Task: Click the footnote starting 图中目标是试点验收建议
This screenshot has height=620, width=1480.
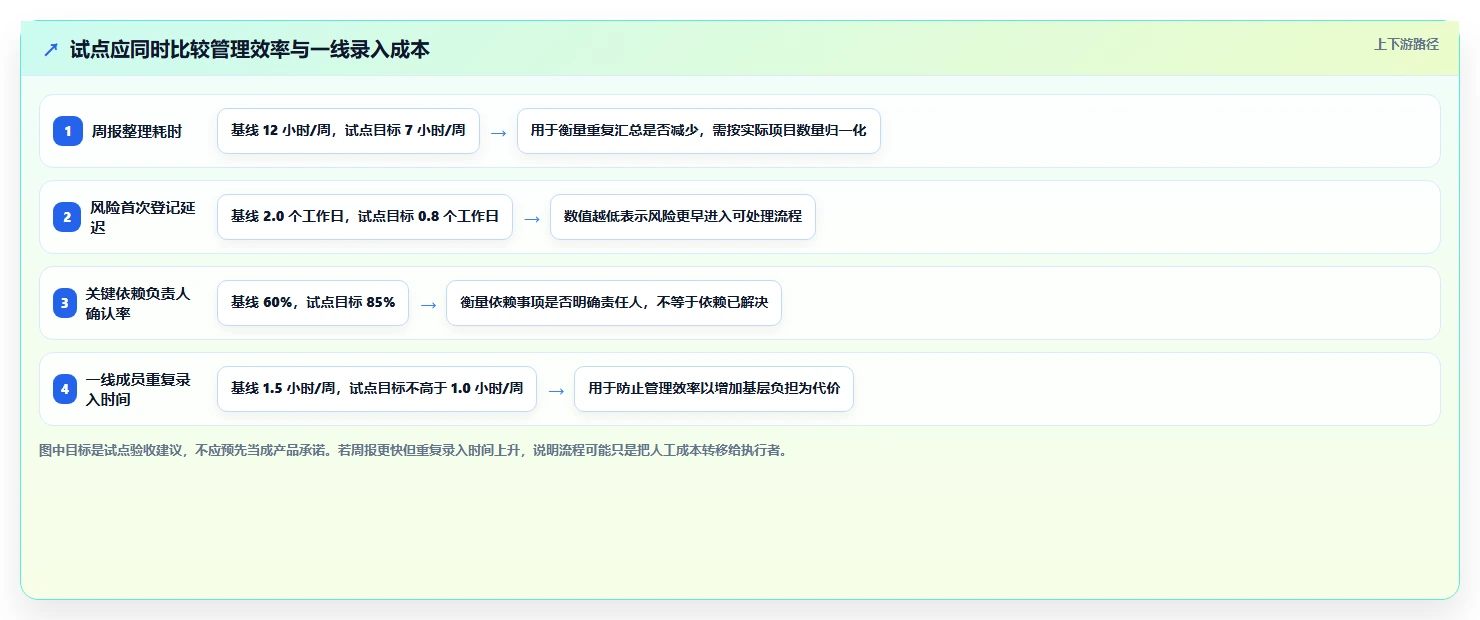Action: (413, 451)
